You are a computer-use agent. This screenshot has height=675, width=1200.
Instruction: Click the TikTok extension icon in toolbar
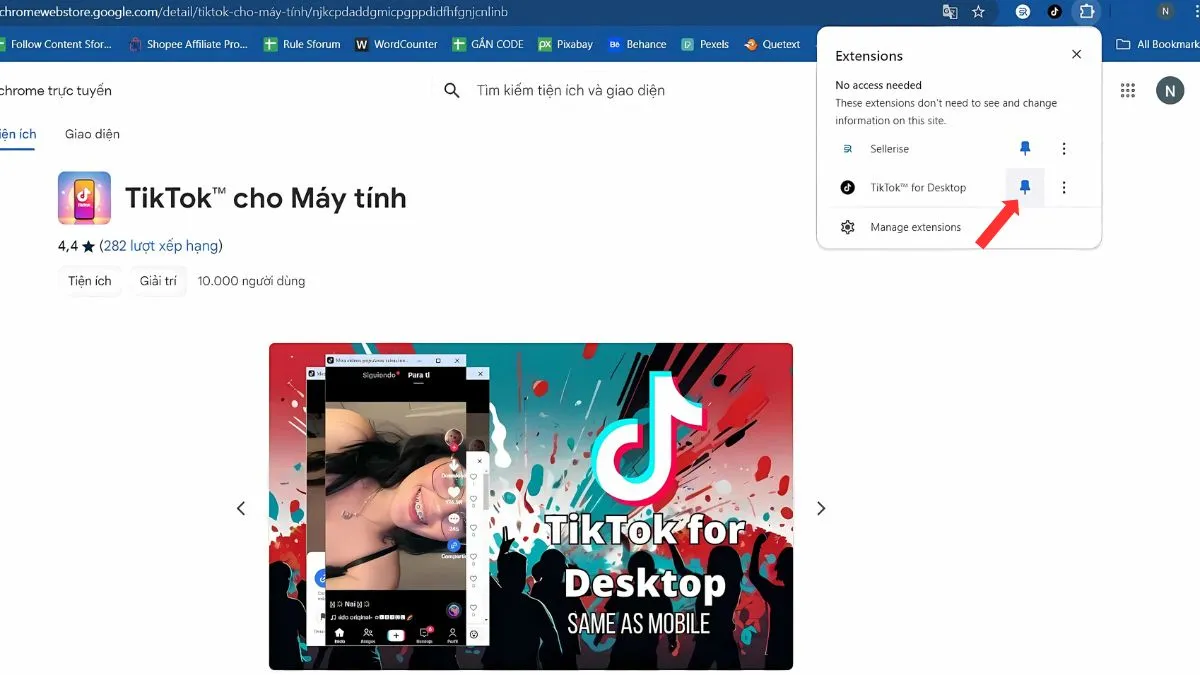click(1053, 13)
